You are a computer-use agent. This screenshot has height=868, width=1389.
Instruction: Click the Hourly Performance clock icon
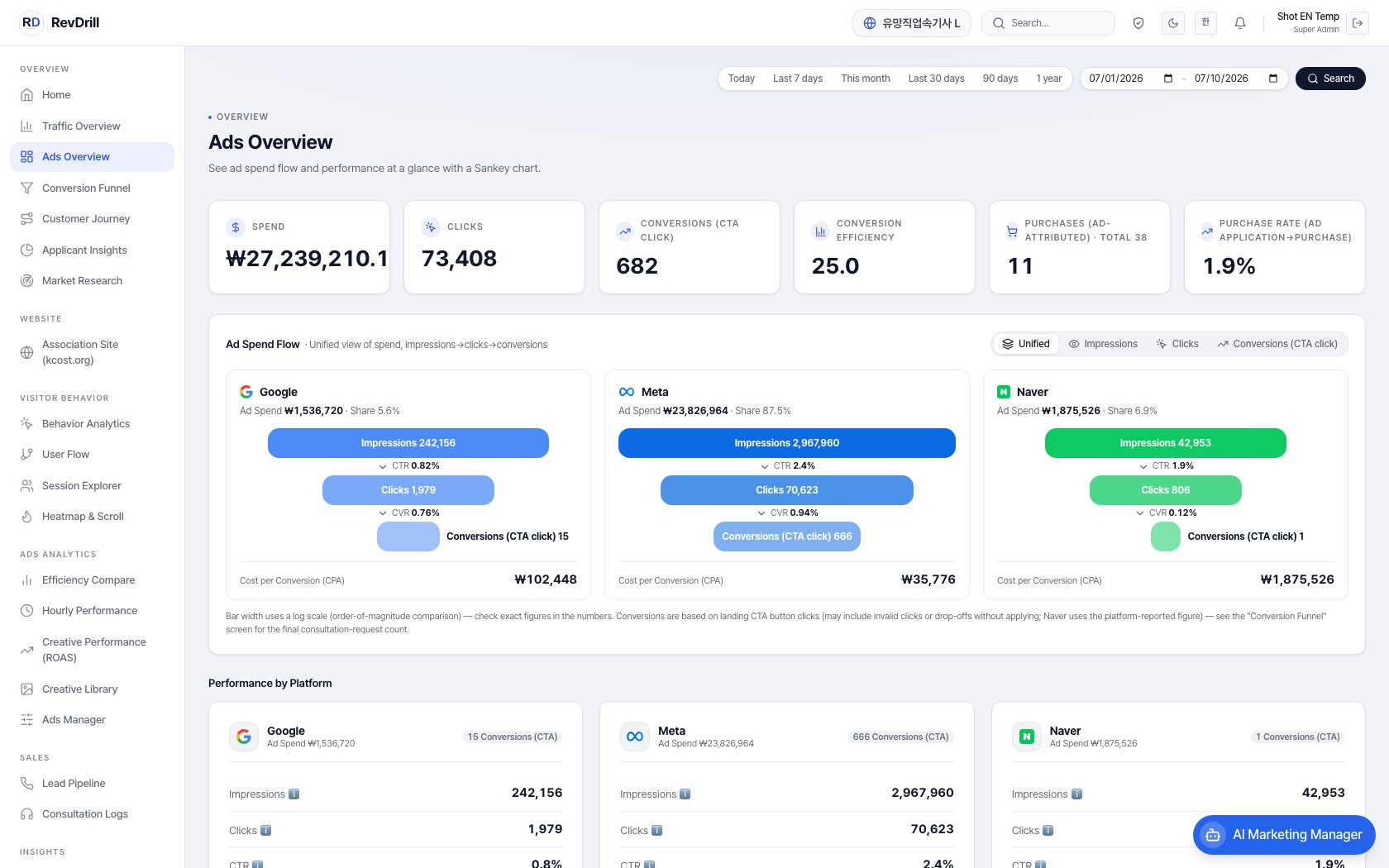26,611
